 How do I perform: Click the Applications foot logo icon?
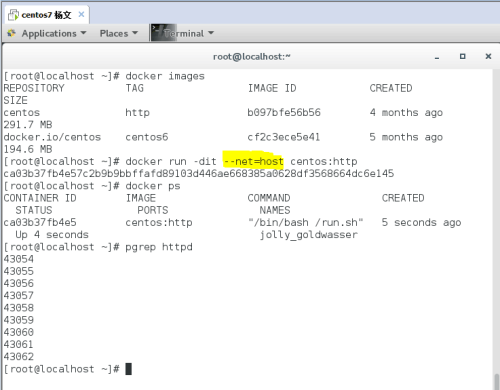tap(12, 33)
